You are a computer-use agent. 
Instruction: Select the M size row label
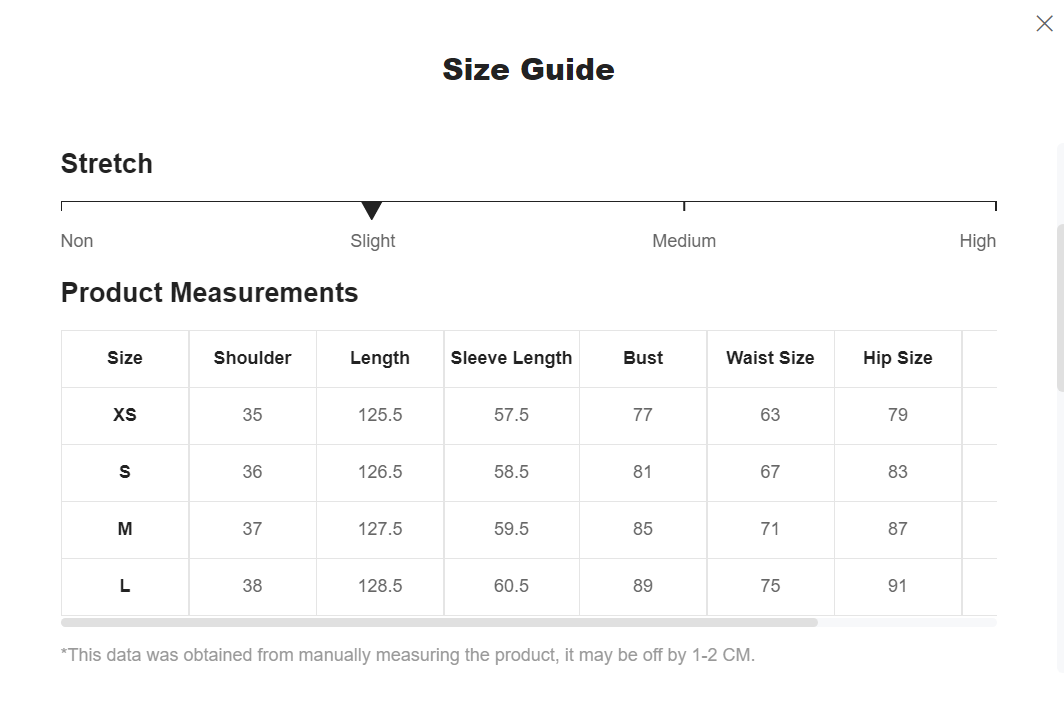click(x=125, y=529)
